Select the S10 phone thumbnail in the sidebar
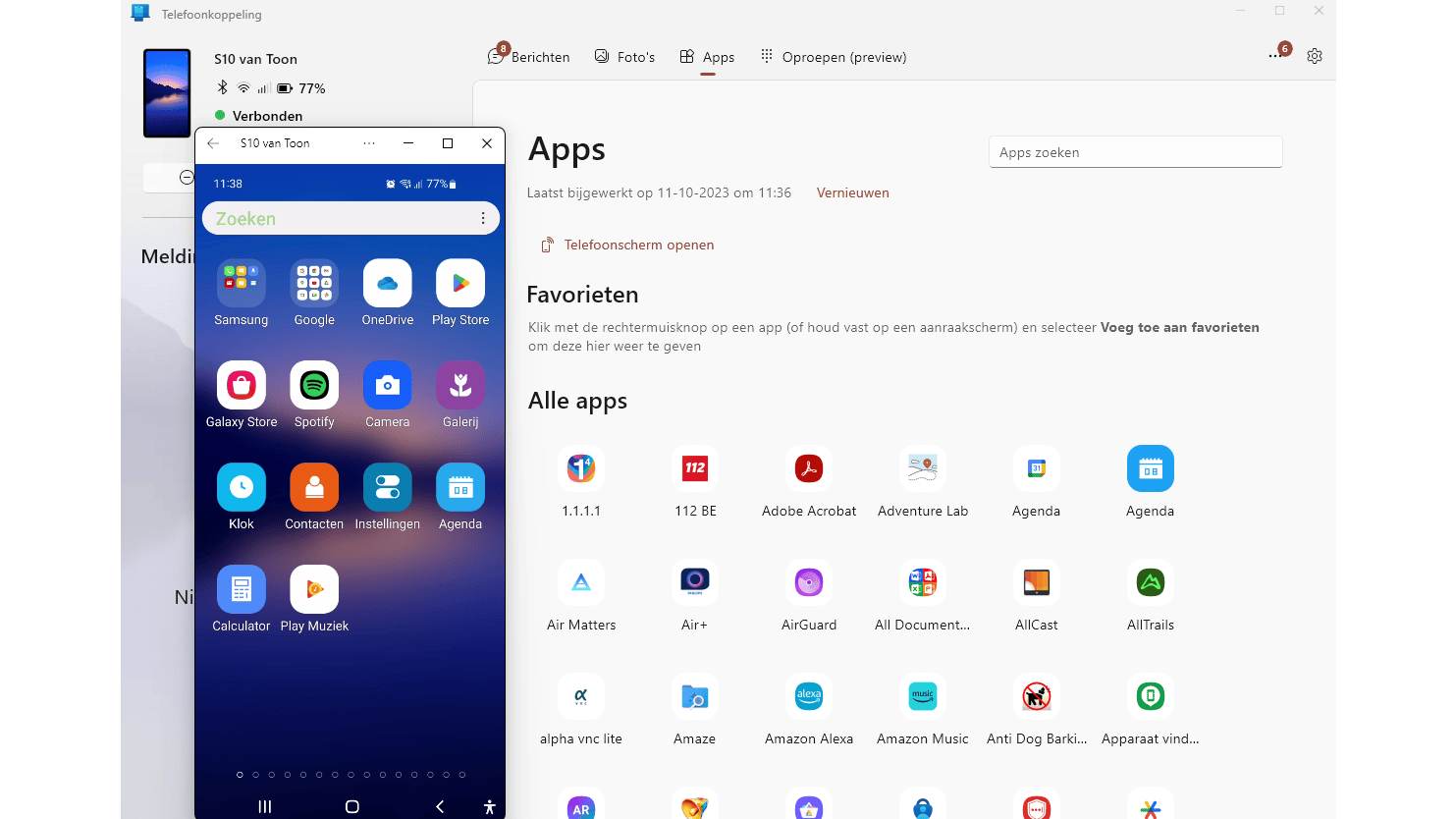1456x819 pixels. [167, 93]
